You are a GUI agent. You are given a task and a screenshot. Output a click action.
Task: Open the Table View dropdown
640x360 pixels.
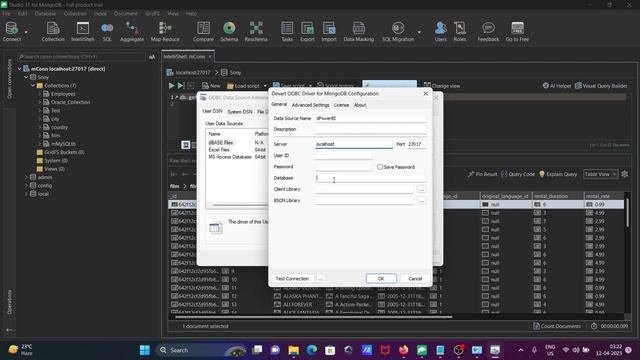tap(600, 174)
